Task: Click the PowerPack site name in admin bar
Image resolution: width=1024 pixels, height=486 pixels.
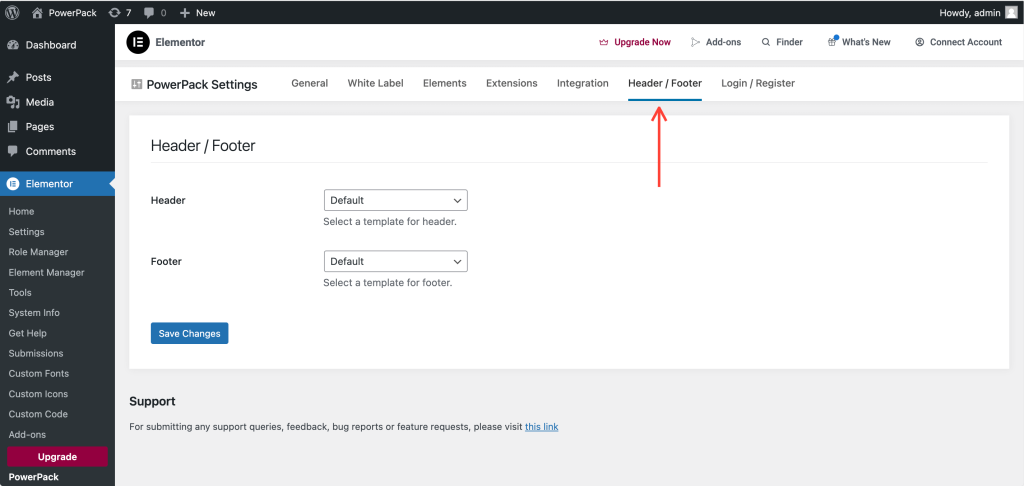Action: pyautogui.click(x=72, y=12)
